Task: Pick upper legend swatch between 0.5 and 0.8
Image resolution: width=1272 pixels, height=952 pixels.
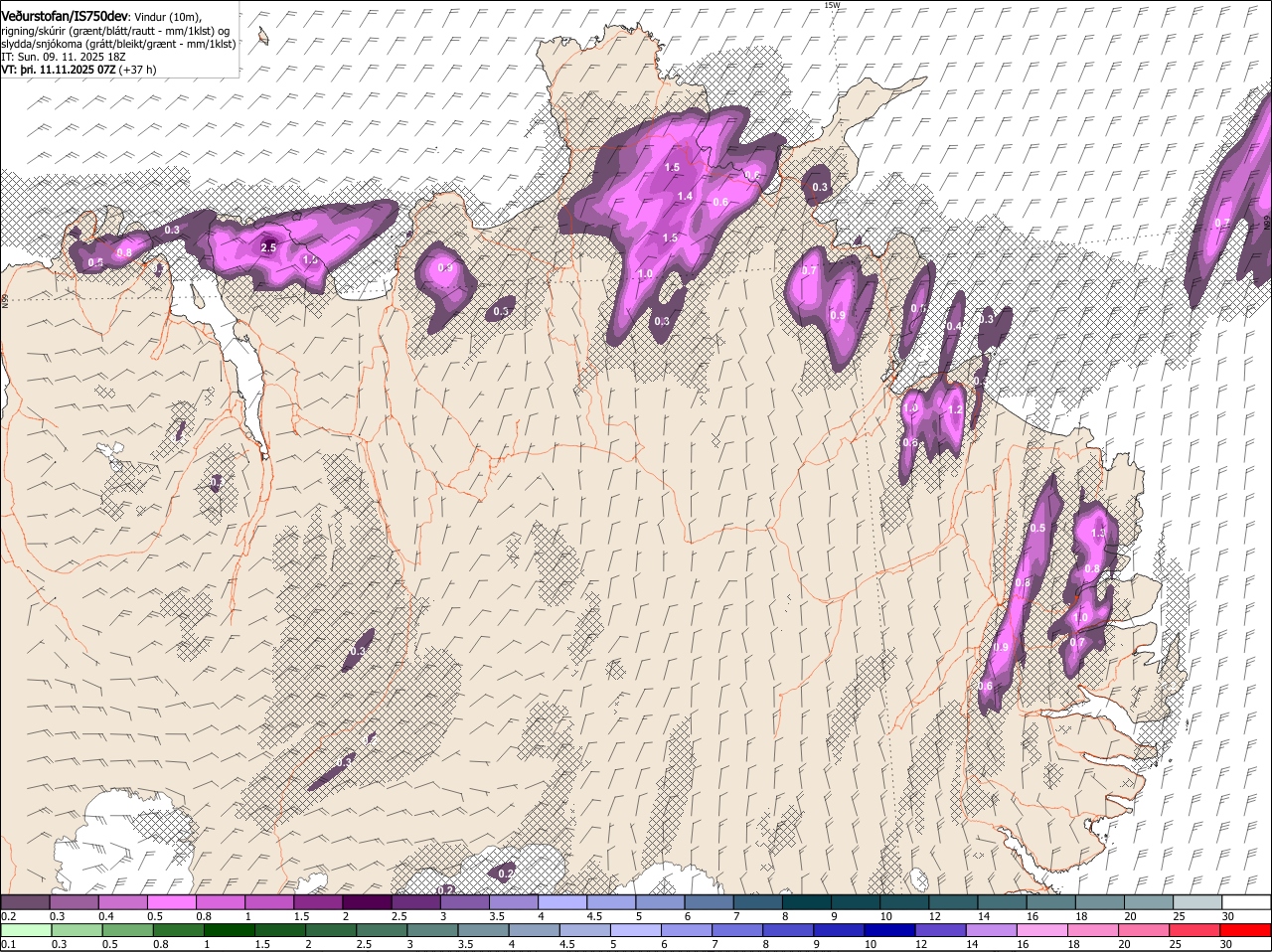Action: [172, 902]
